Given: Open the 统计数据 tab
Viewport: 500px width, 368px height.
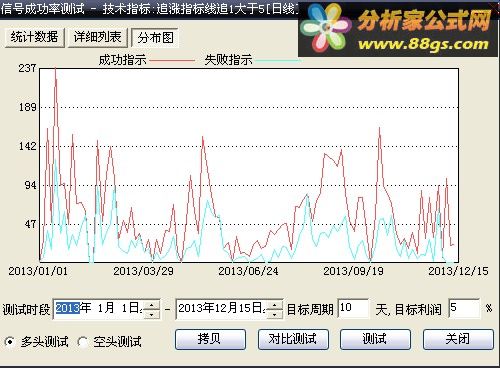Looking at the screenshot, I should tap(35, 37).
